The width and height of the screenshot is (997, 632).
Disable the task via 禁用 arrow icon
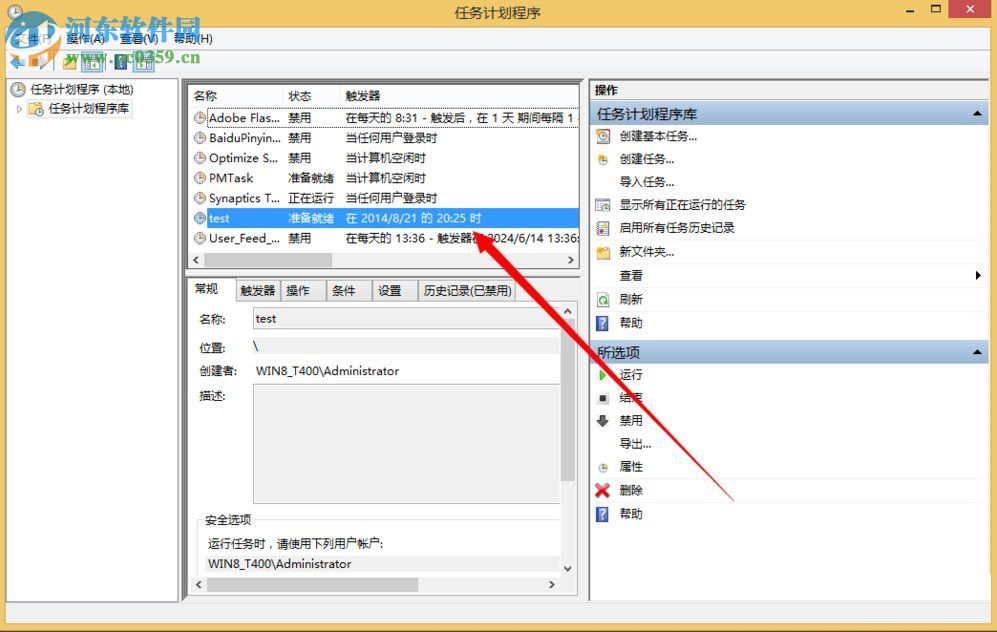(x=603, y=420)
